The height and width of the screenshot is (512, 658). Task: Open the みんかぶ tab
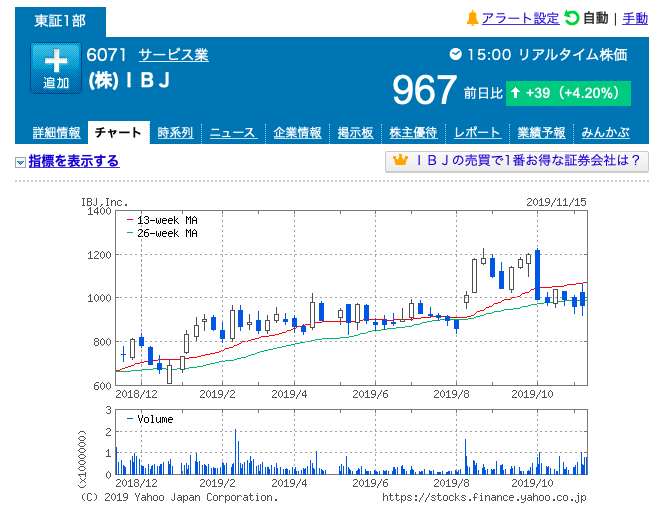(x=605, y=133)
